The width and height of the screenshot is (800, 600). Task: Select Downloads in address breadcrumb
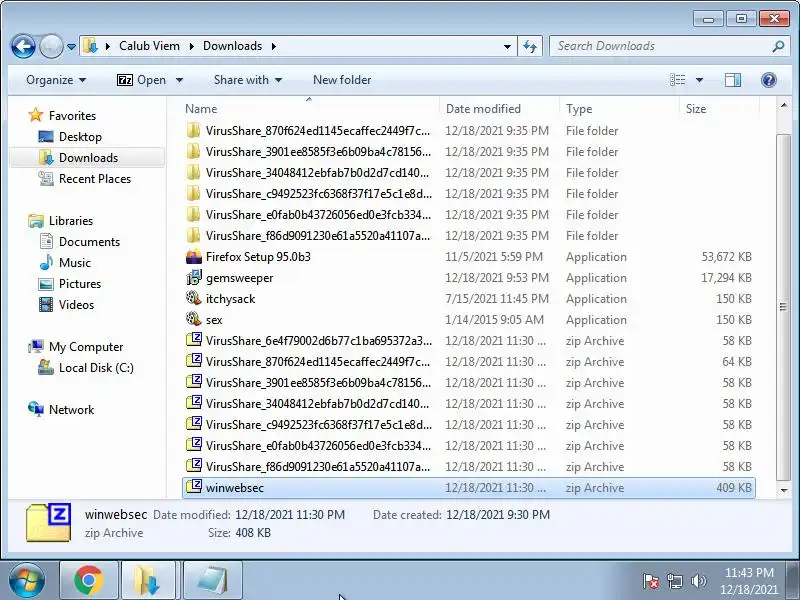click(232, 46)
